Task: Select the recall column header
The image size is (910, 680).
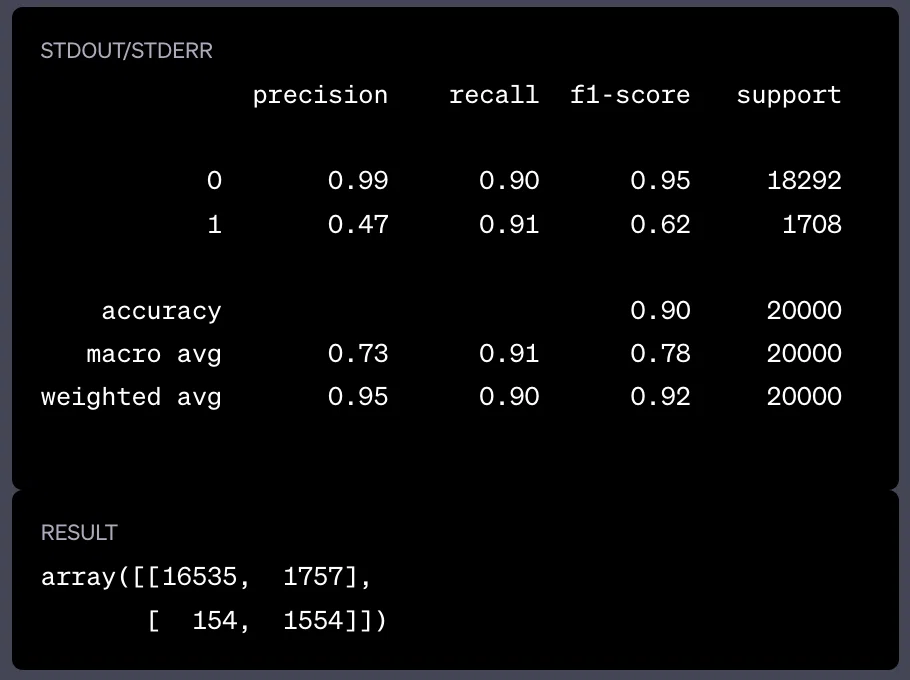Action: (x=494, y=95)
